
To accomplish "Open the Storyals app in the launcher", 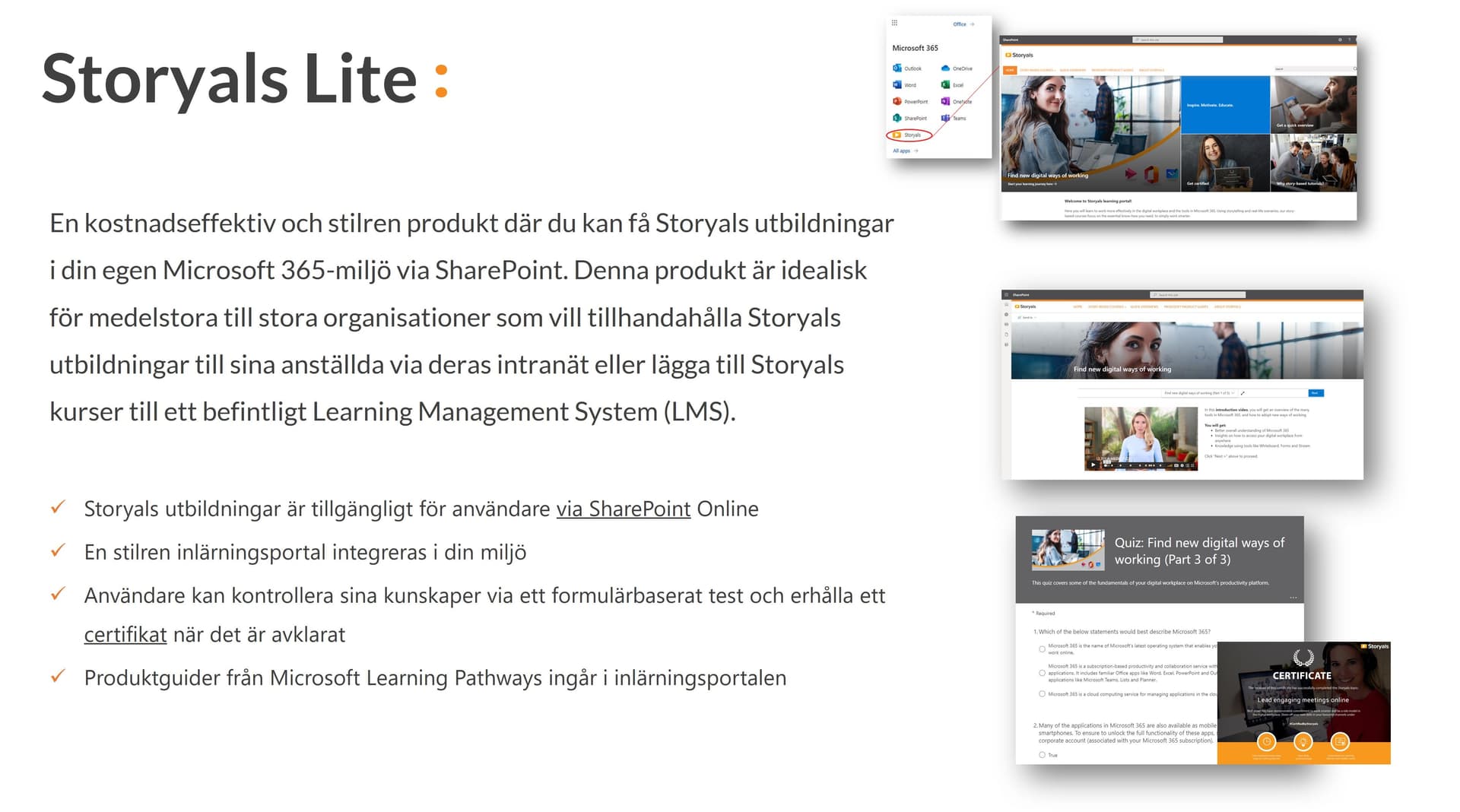I will coord(907,135).
